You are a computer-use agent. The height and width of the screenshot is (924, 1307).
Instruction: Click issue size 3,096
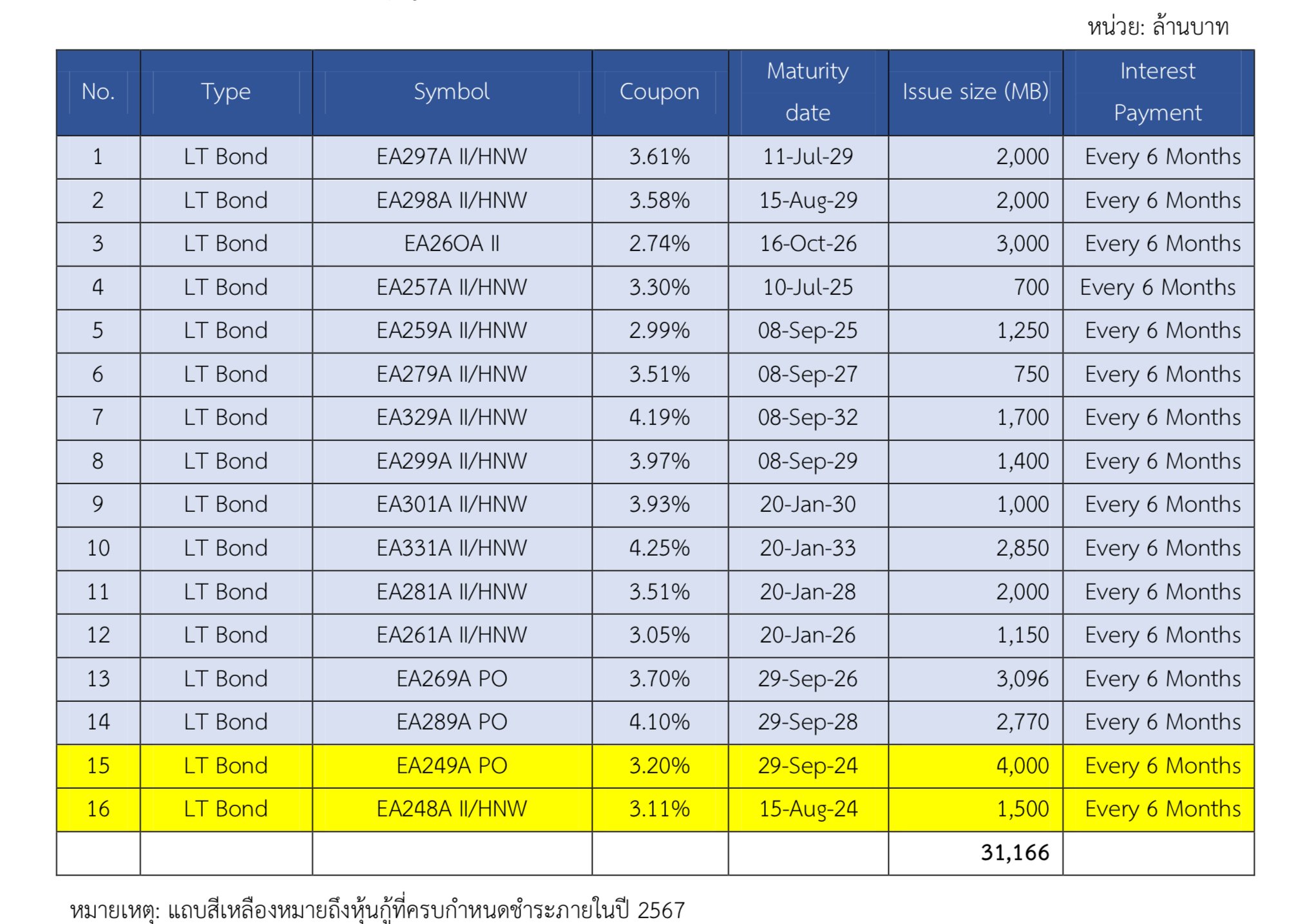1022,679
